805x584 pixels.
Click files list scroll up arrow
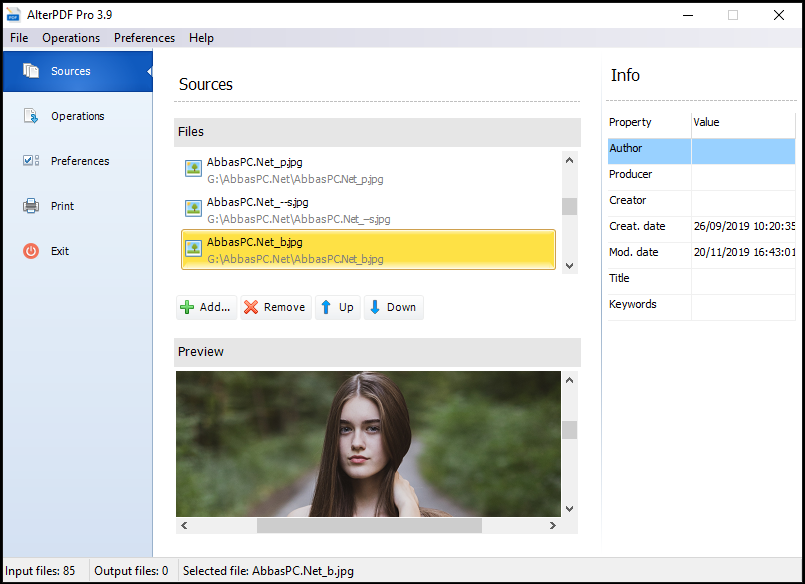(x=569, y=160)
